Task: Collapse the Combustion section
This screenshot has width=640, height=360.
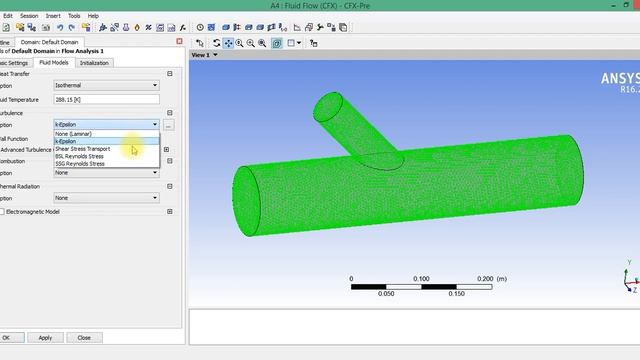Action: (x=170, y=161)
